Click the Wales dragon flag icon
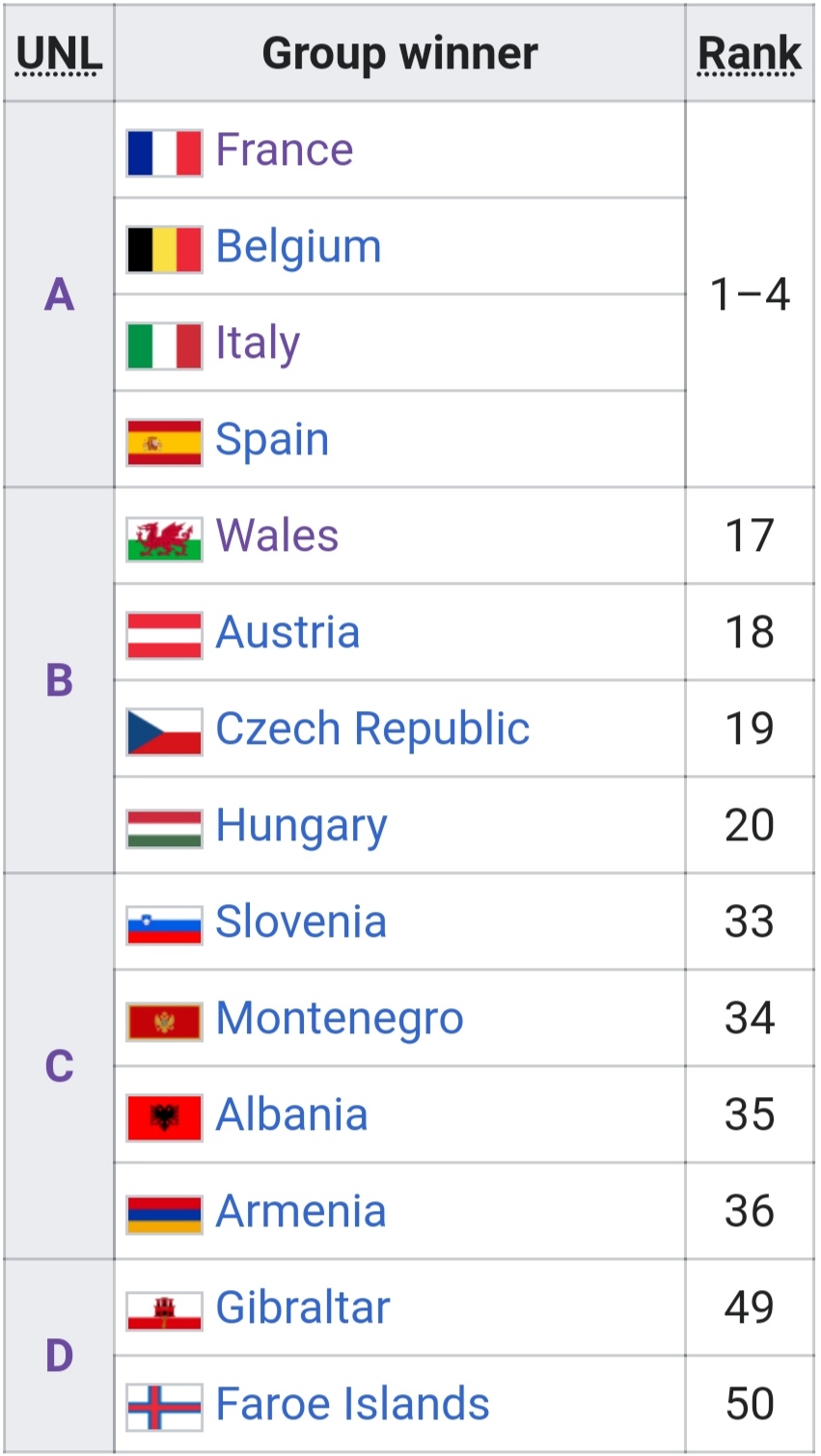 (x=164, y=539)
